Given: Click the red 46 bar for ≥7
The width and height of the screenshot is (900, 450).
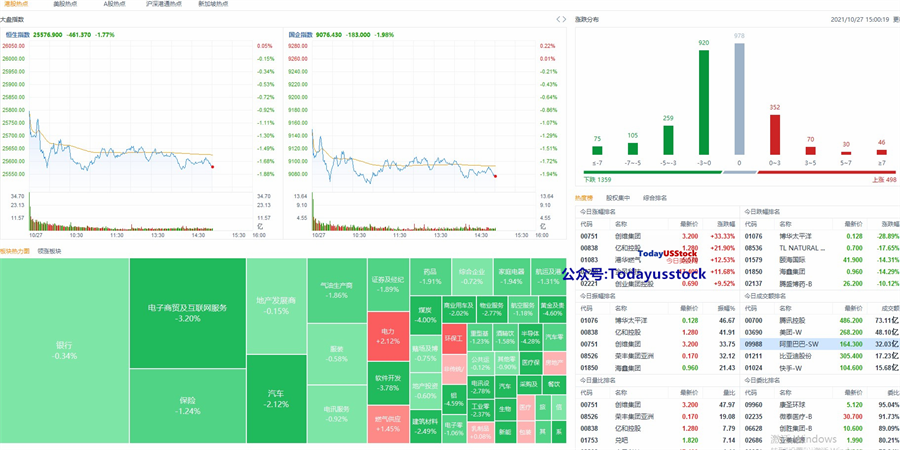Looking at the screenshot, I should [882, 152].
